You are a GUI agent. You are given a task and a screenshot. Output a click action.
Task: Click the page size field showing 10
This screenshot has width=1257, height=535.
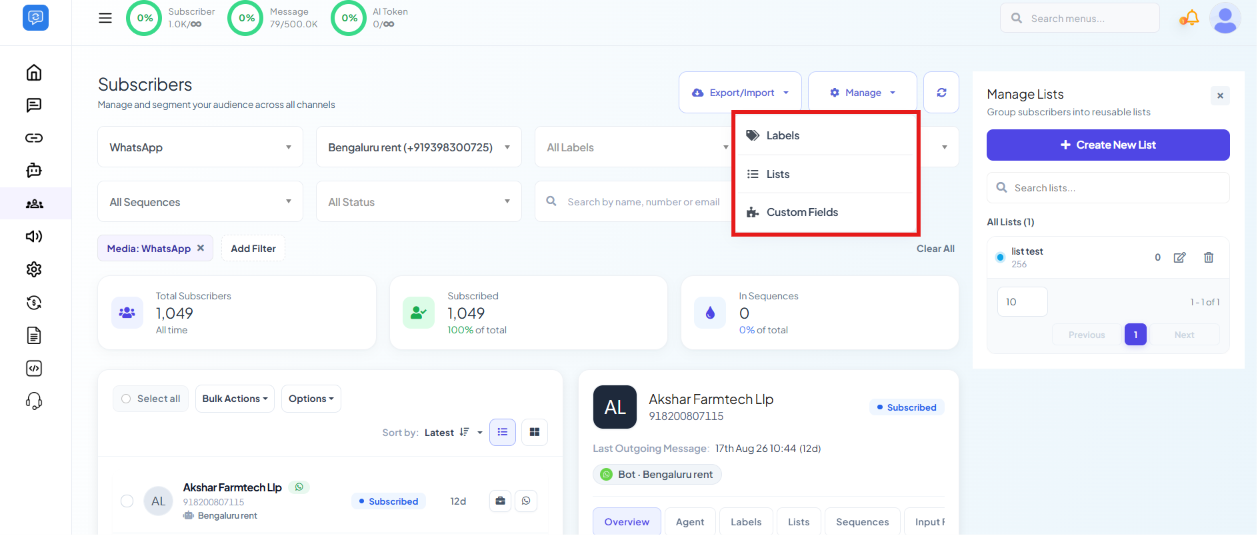click(1022, 301)
